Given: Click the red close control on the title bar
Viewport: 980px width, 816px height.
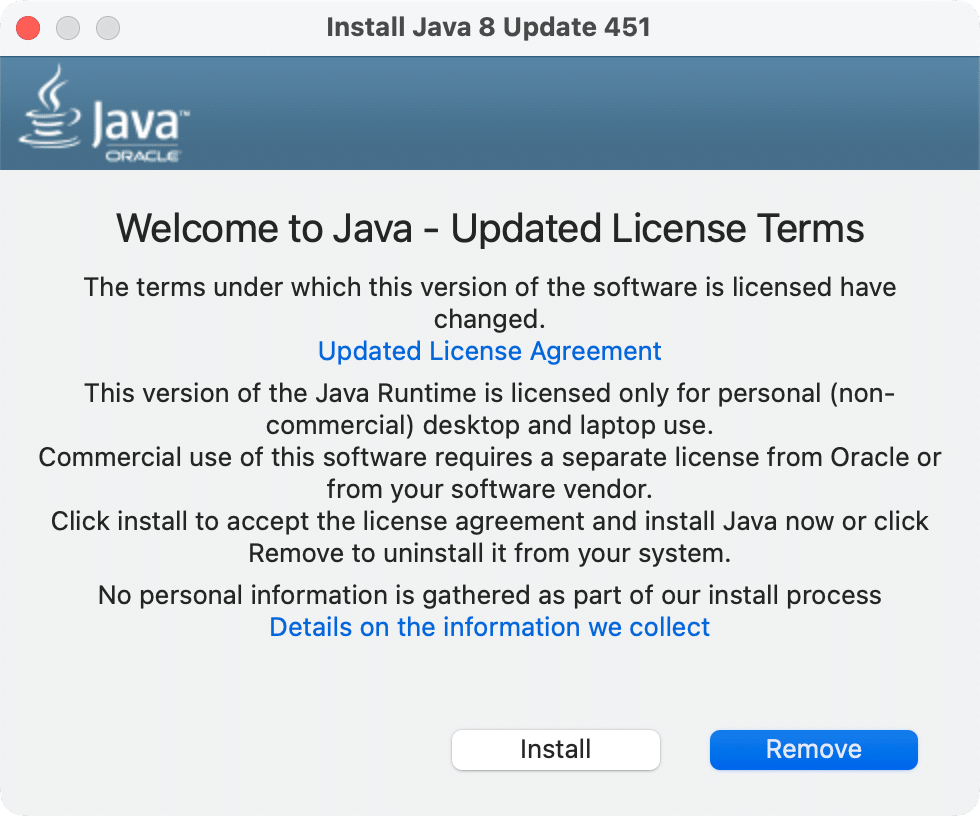Looking at the screenshot, I should [x=28, y=28].
